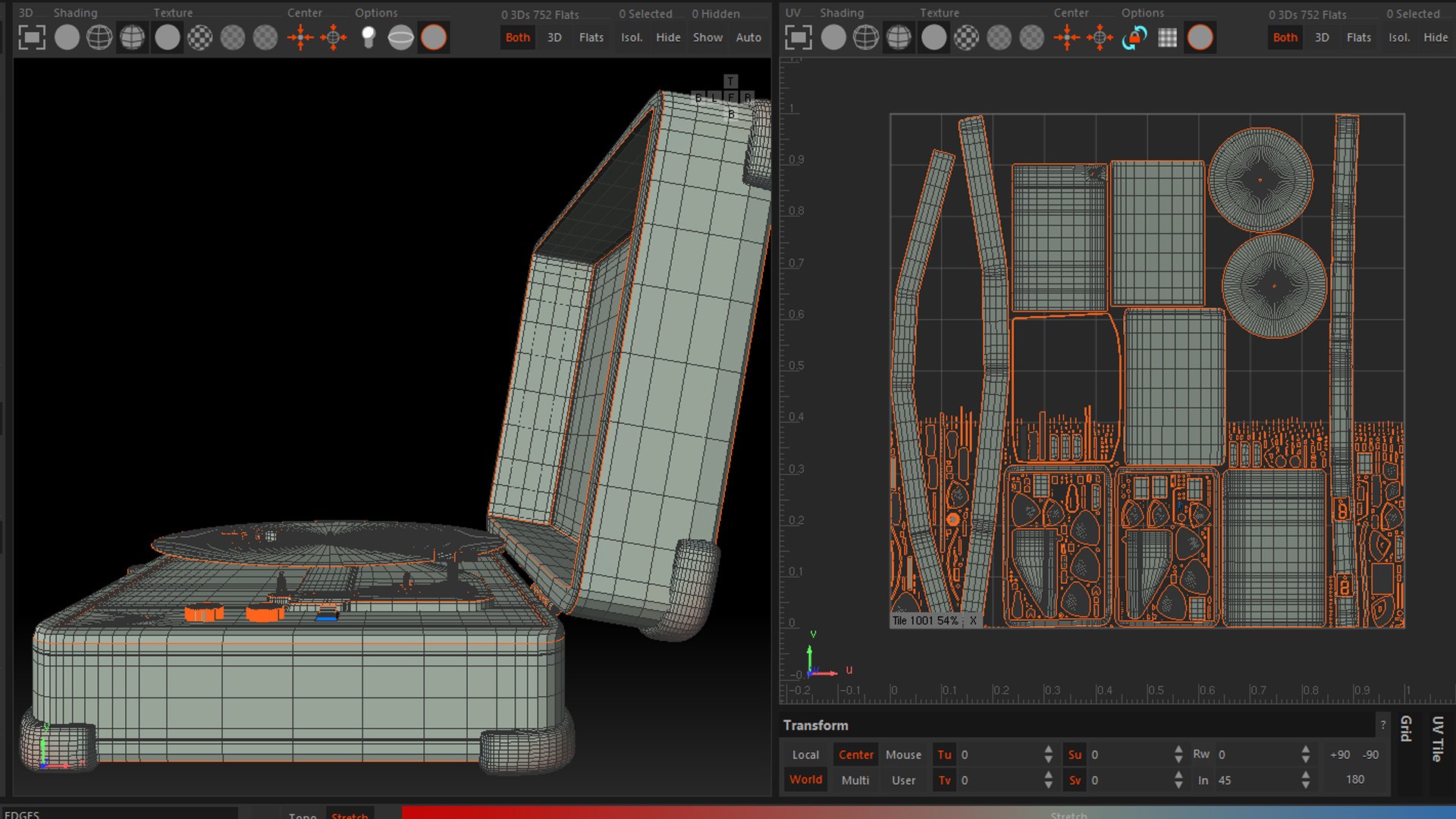Screen dimensions: 1456x819
Task: Click Flats display mode in 3D view
Action: pyautogui.click(x=591, y=37)
